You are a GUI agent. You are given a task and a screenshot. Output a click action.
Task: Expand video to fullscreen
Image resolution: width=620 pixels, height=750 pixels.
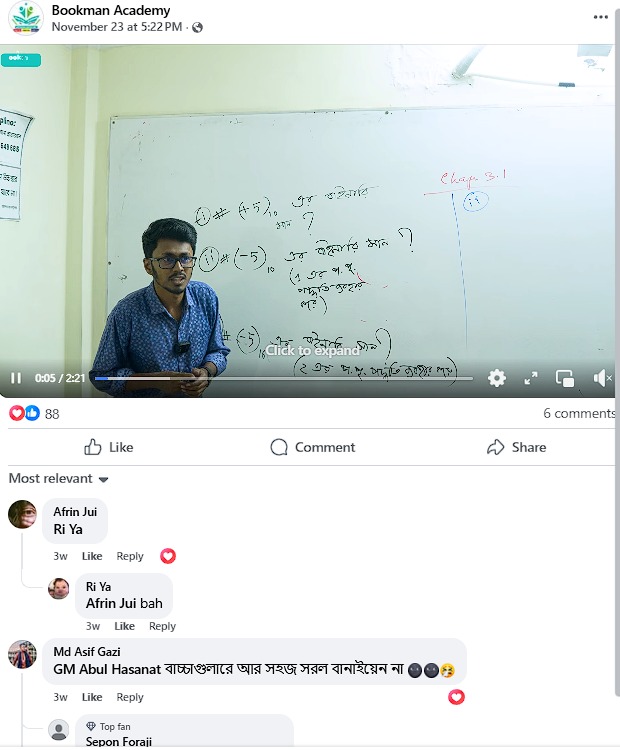click(x=531, y=378)
